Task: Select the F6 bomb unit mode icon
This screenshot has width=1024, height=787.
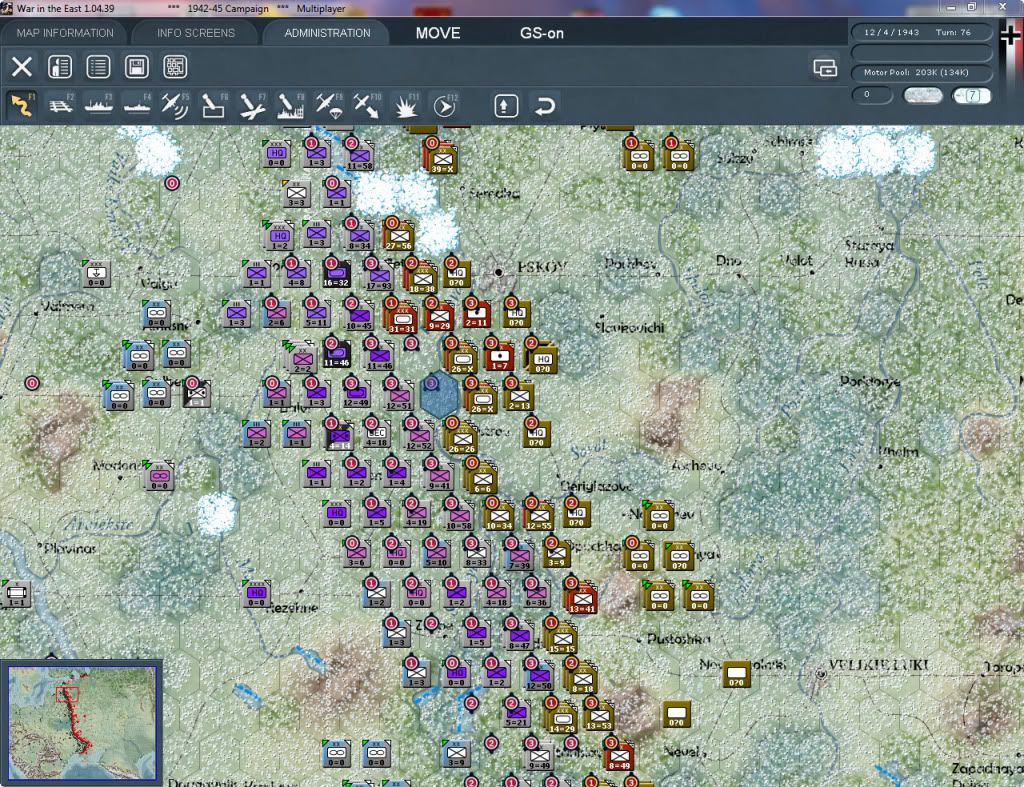Action: [x=214, y=105]
